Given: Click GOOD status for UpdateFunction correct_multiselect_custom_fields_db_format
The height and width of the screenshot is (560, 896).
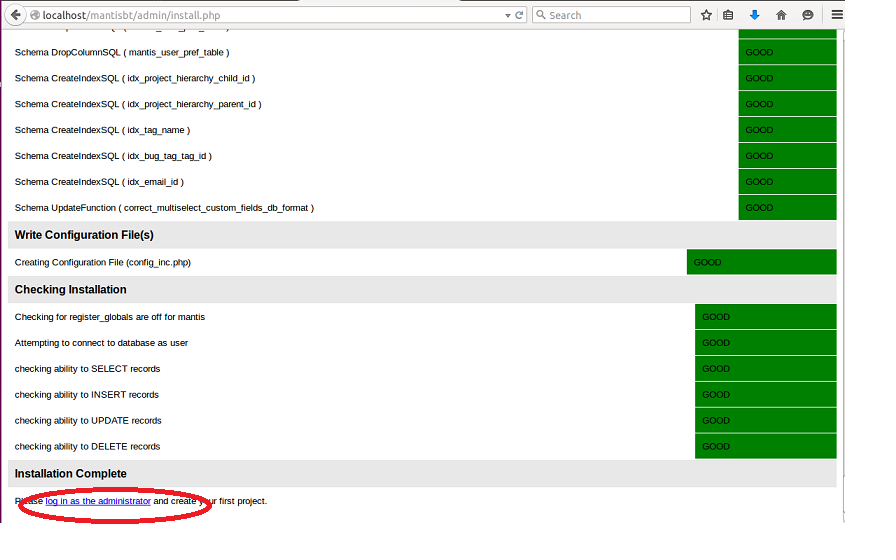Looking at the screenshot, I should 787,208.
